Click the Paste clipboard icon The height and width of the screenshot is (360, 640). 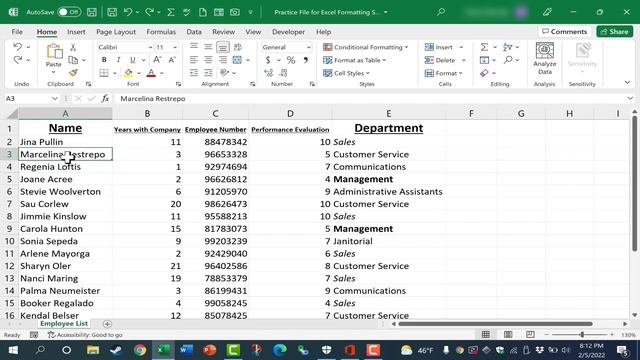tap(53, 52)
